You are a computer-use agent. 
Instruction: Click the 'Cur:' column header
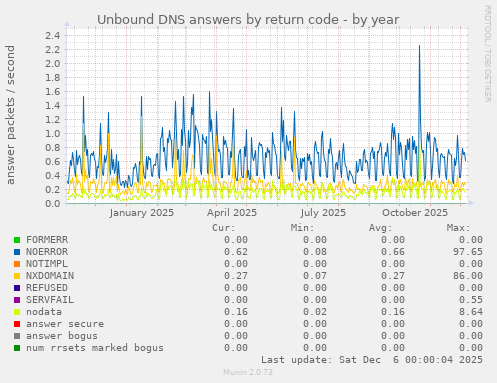click(224, 228)
